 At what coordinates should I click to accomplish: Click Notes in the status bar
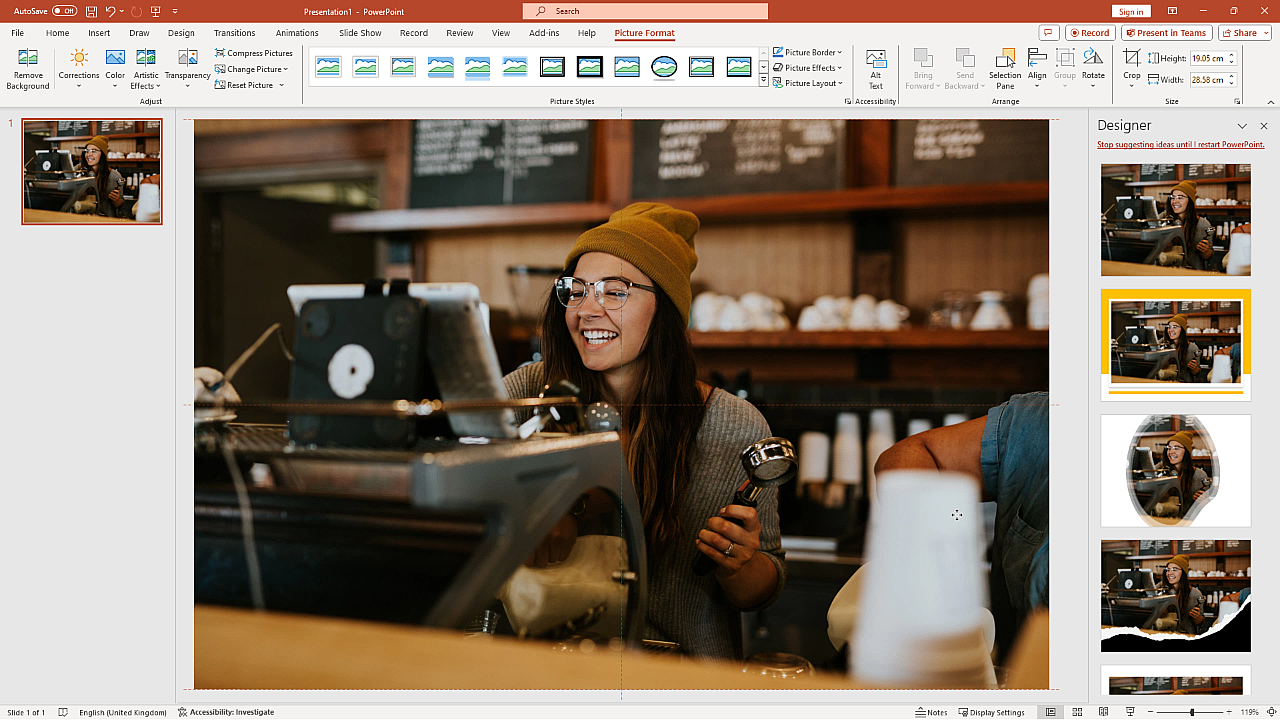(x=932, y=712)
